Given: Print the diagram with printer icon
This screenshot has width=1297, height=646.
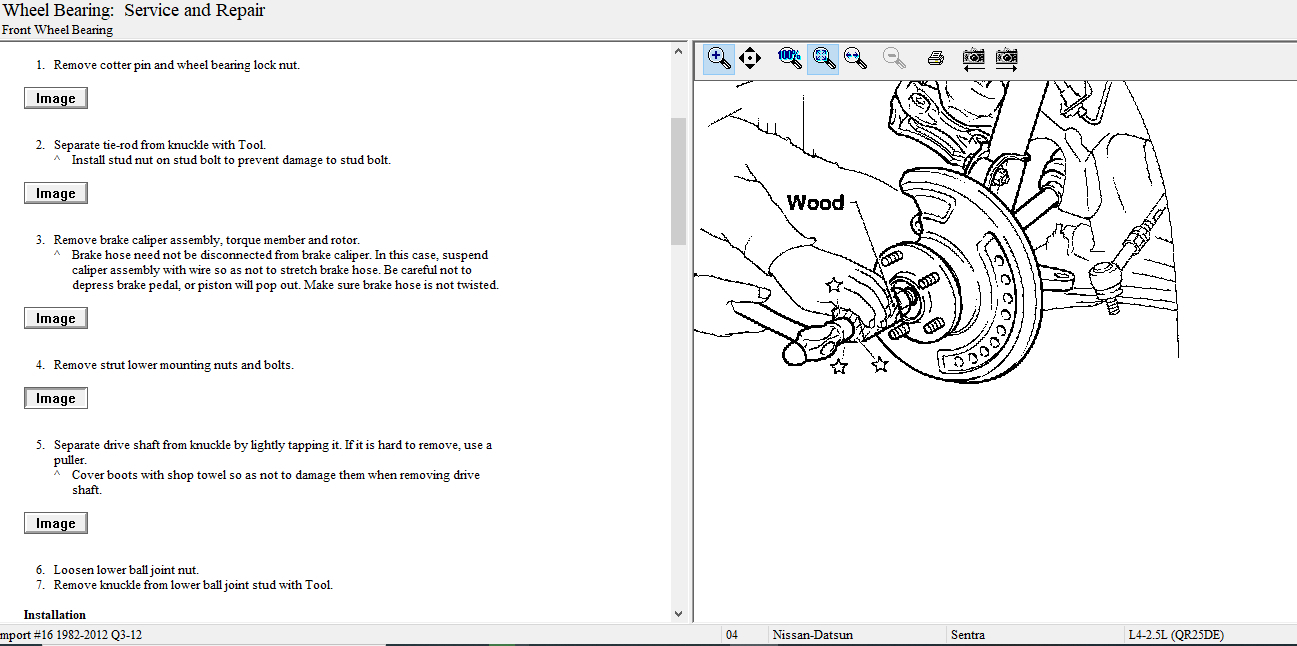Looking at the screenshot, I should (936, 58).
